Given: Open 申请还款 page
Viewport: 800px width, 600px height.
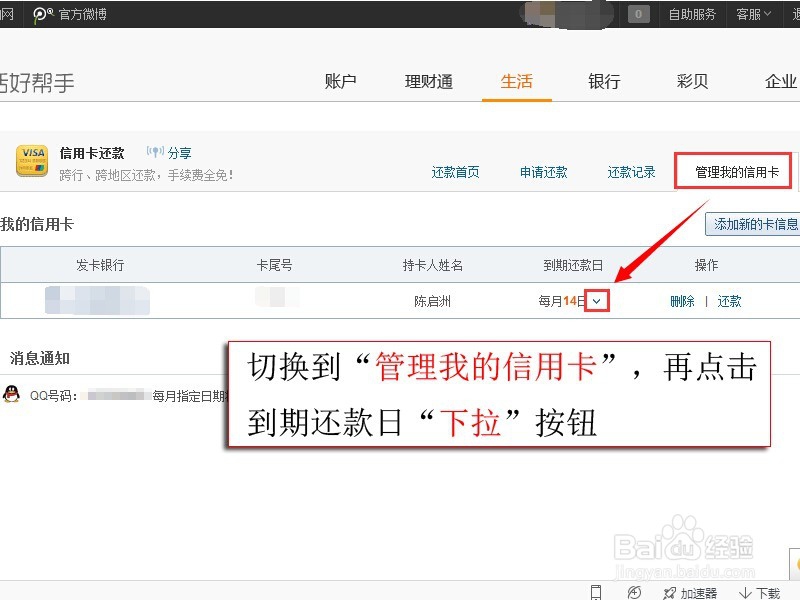Looking at the screenshot, I should [544, 171].
